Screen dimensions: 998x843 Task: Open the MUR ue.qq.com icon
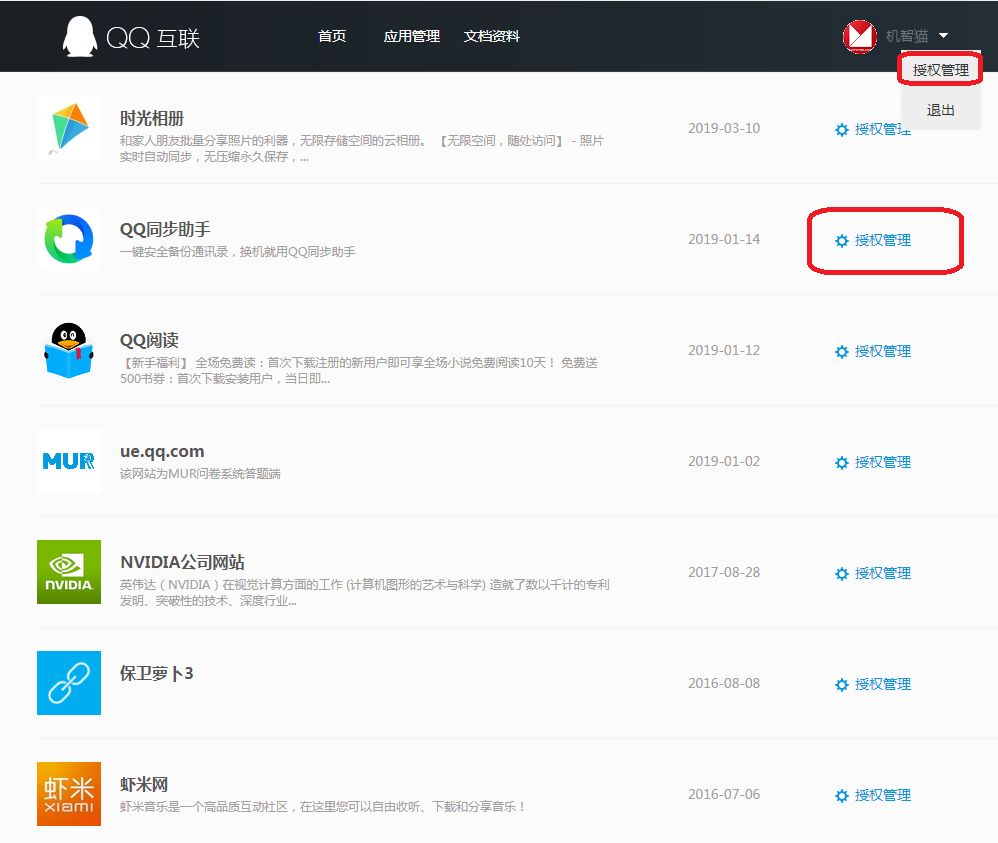pyautogui.click(x=68, y=461)
